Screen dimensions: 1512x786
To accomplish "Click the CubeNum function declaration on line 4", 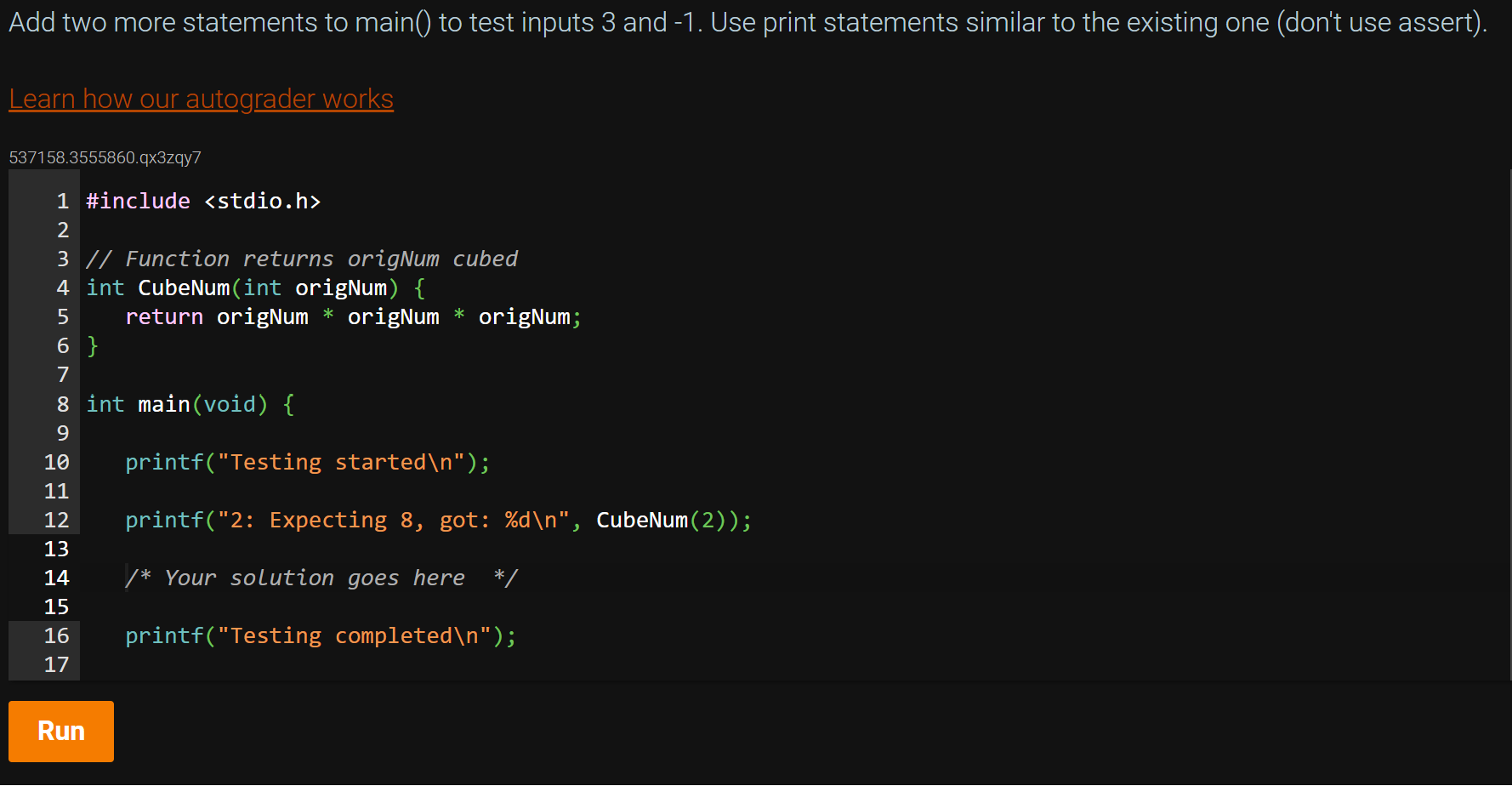I will point(253,288).
